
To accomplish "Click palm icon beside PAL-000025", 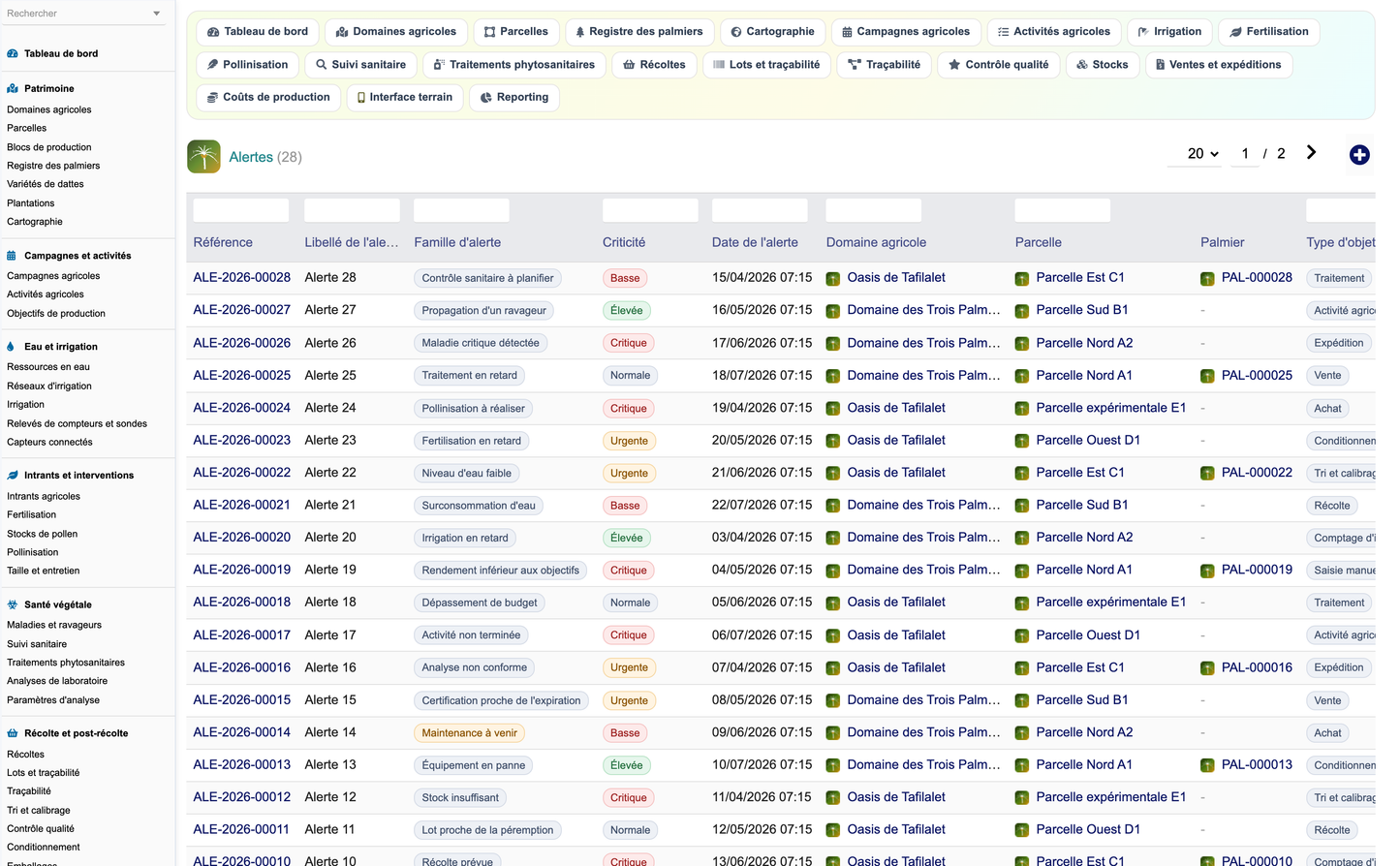I will [x=1207, y=376].
